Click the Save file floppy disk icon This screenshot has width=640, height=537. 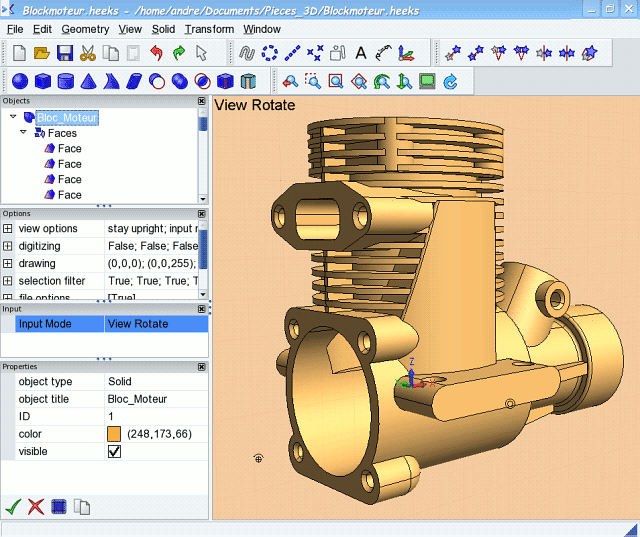tap(65, 53)
